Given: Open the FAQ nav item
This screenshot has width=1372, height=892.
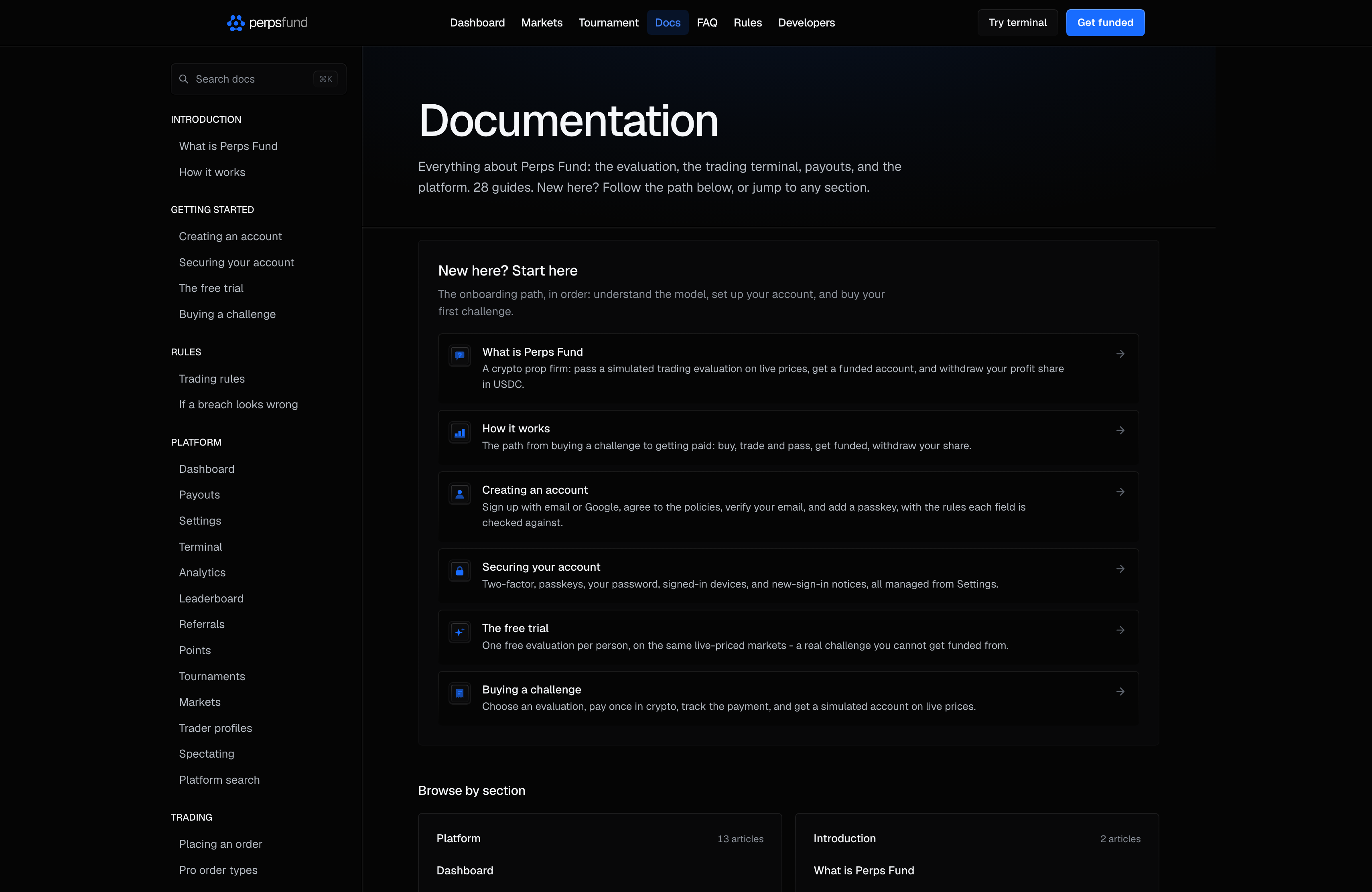Looking at the screenshot, I should coord(707,22).
